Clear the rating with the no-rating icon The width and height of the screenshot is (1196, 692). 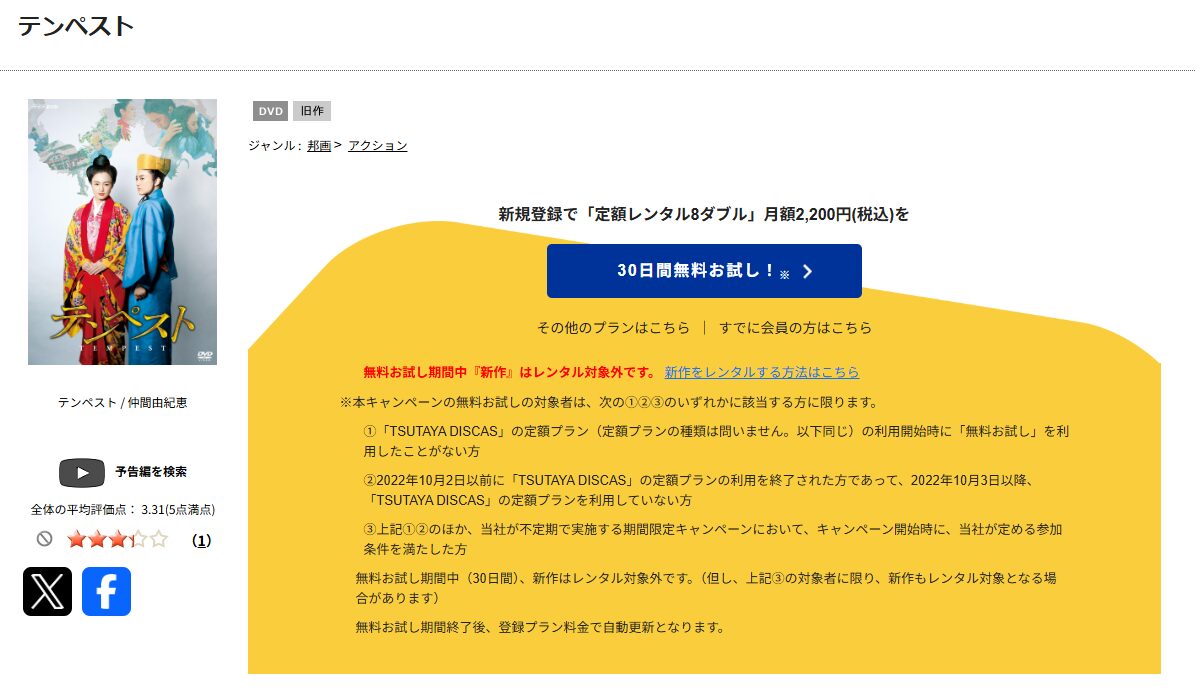click(45, 539)
